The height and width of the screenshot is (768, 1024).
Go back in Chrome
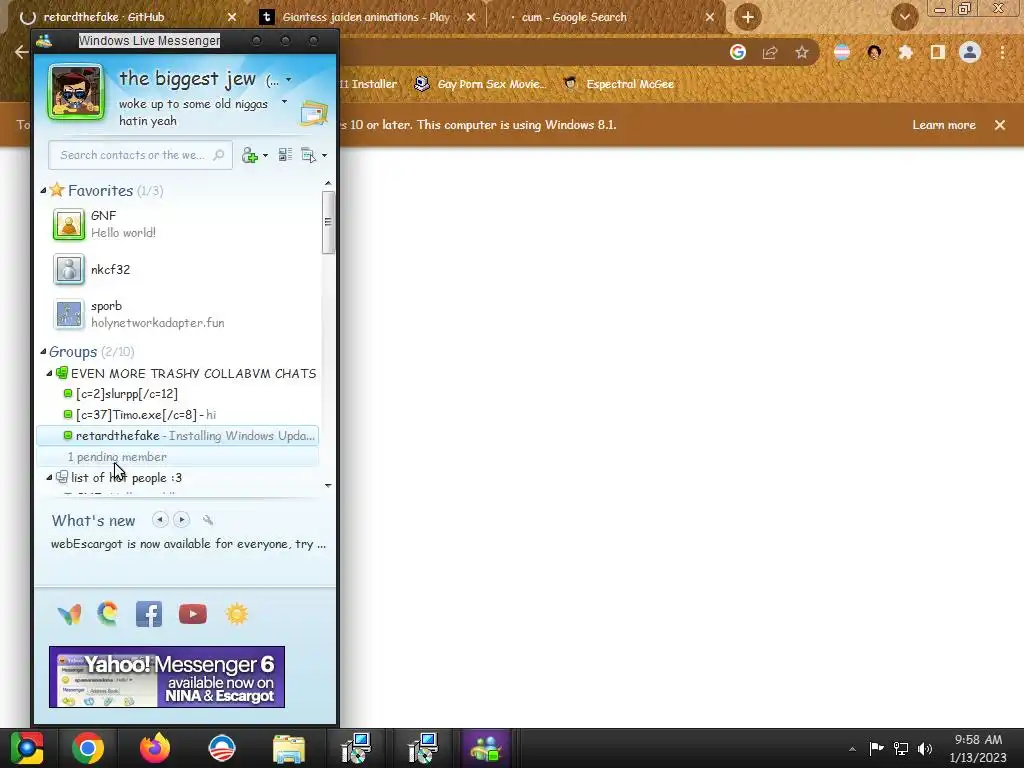pos(21,52)
